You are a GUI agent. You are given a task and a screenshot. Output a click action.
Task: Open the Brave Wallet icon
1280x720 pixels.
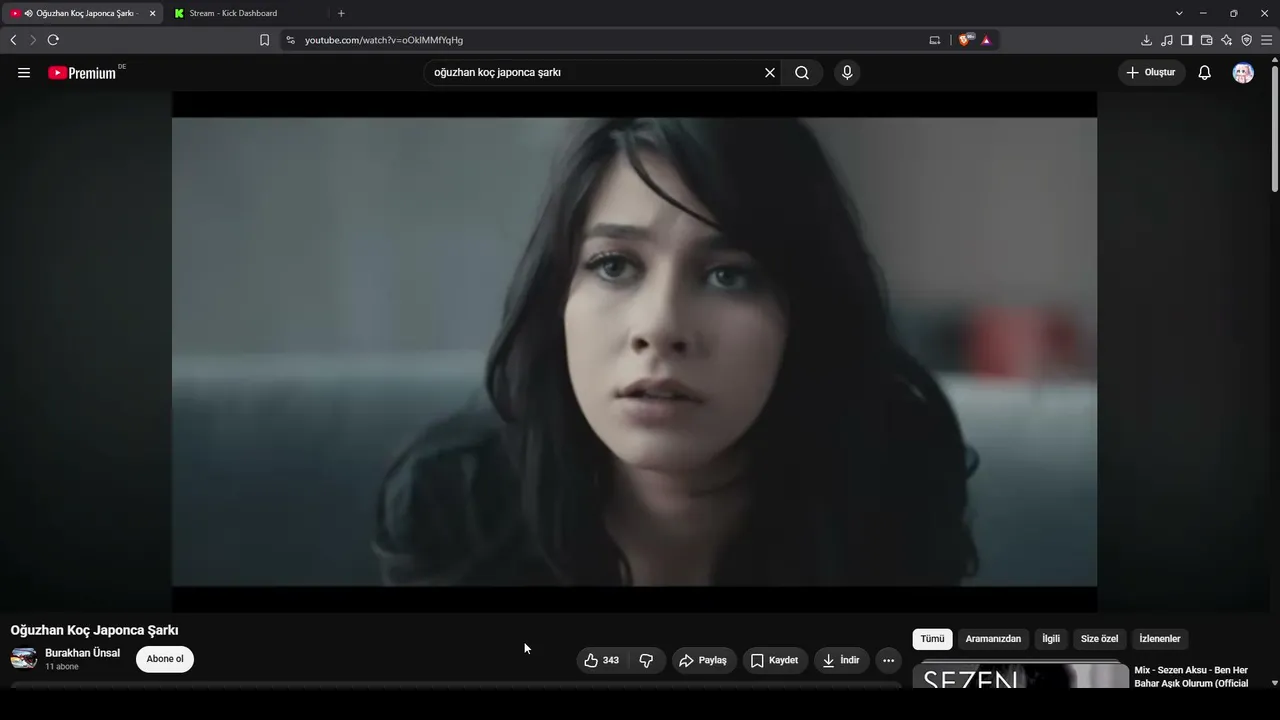tap(1206, 40)
